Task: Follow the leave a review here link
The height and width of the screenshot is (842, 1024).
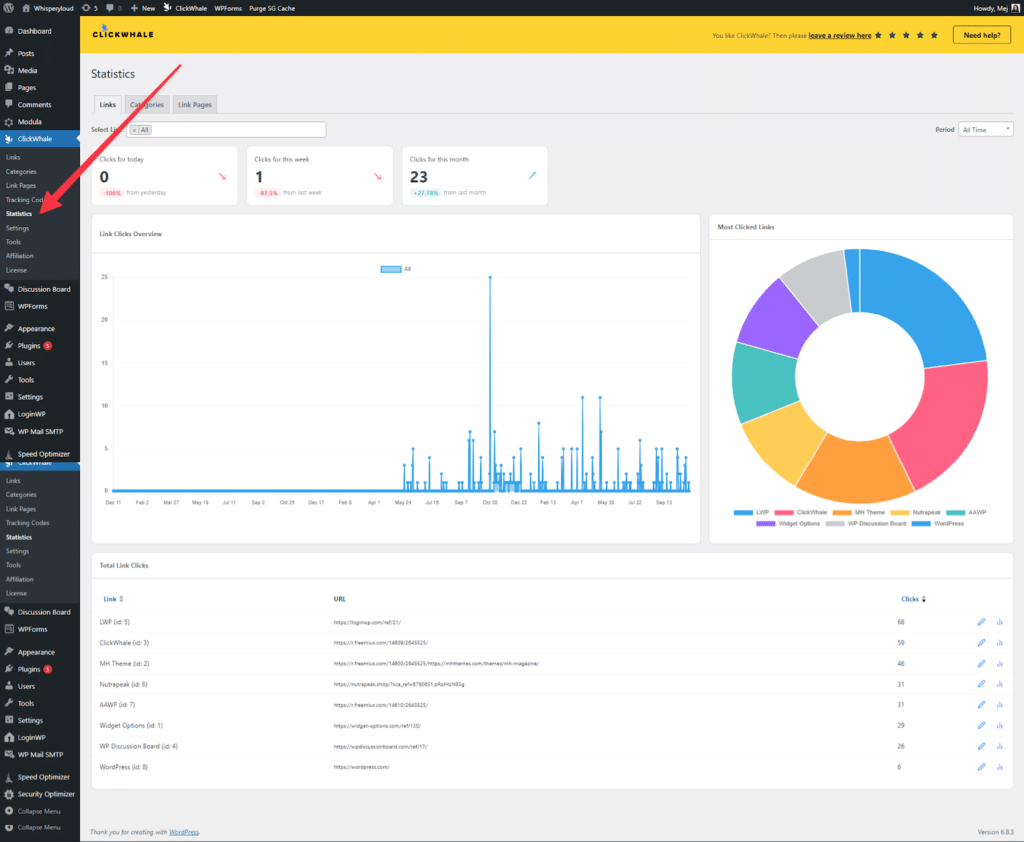Action: pos(839,35)
